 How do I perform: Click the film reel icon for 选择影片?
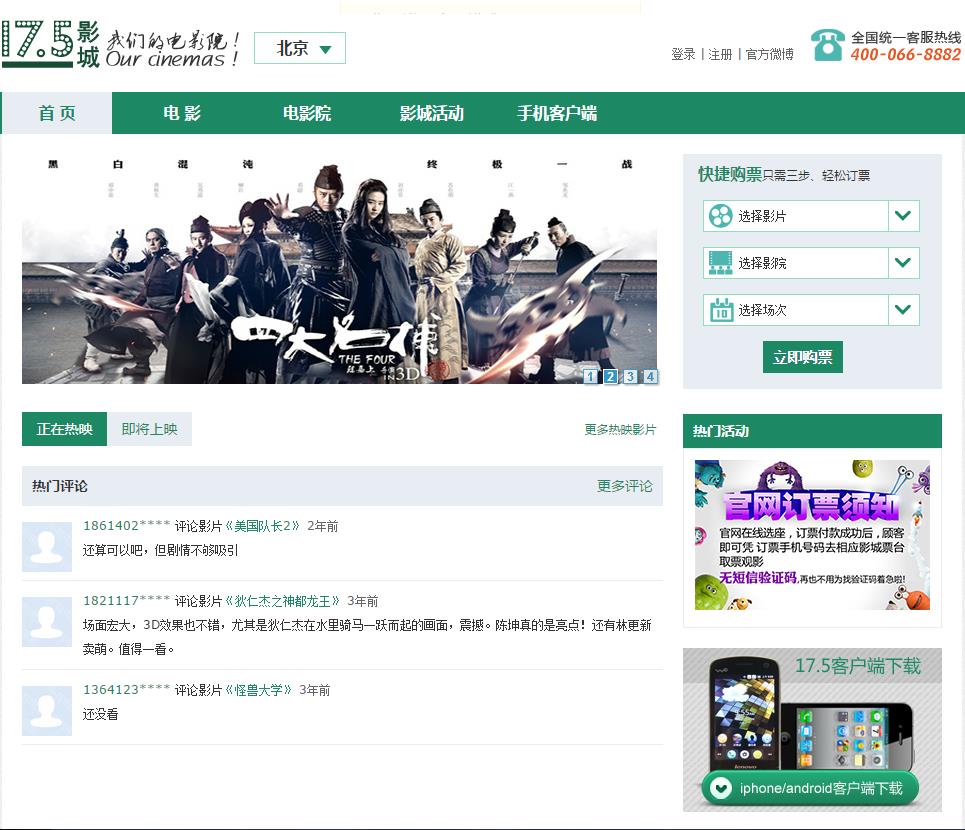point(720,216)
